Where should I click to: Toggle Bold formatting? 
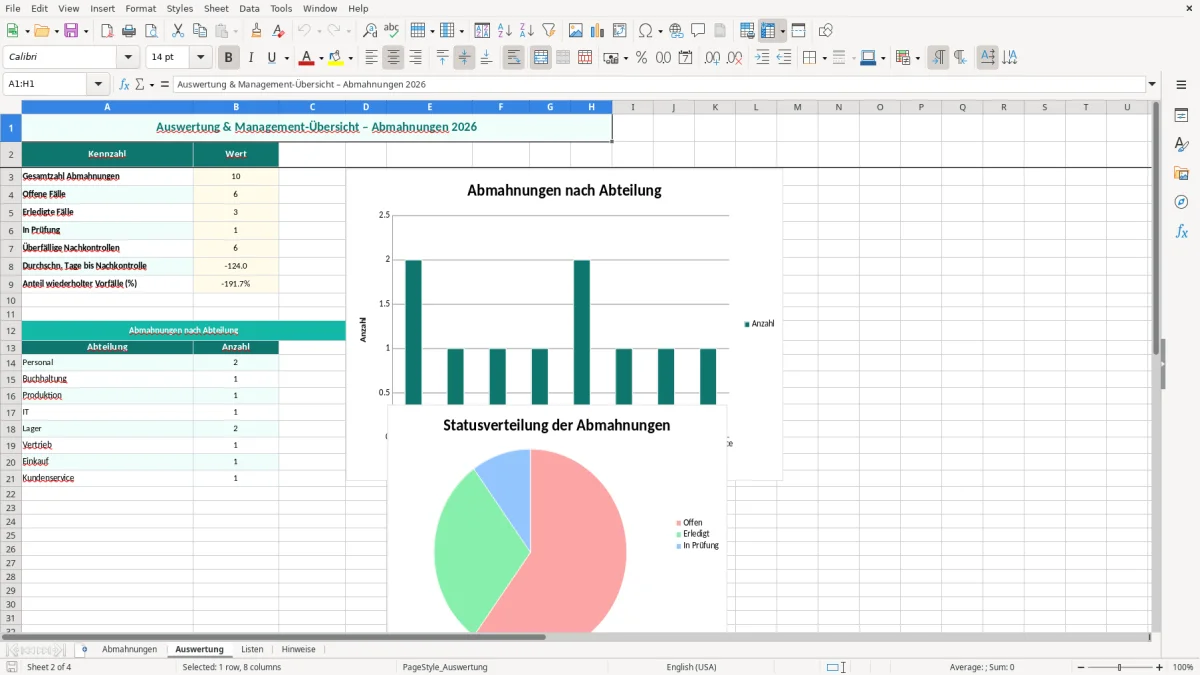tap(229, 58)
